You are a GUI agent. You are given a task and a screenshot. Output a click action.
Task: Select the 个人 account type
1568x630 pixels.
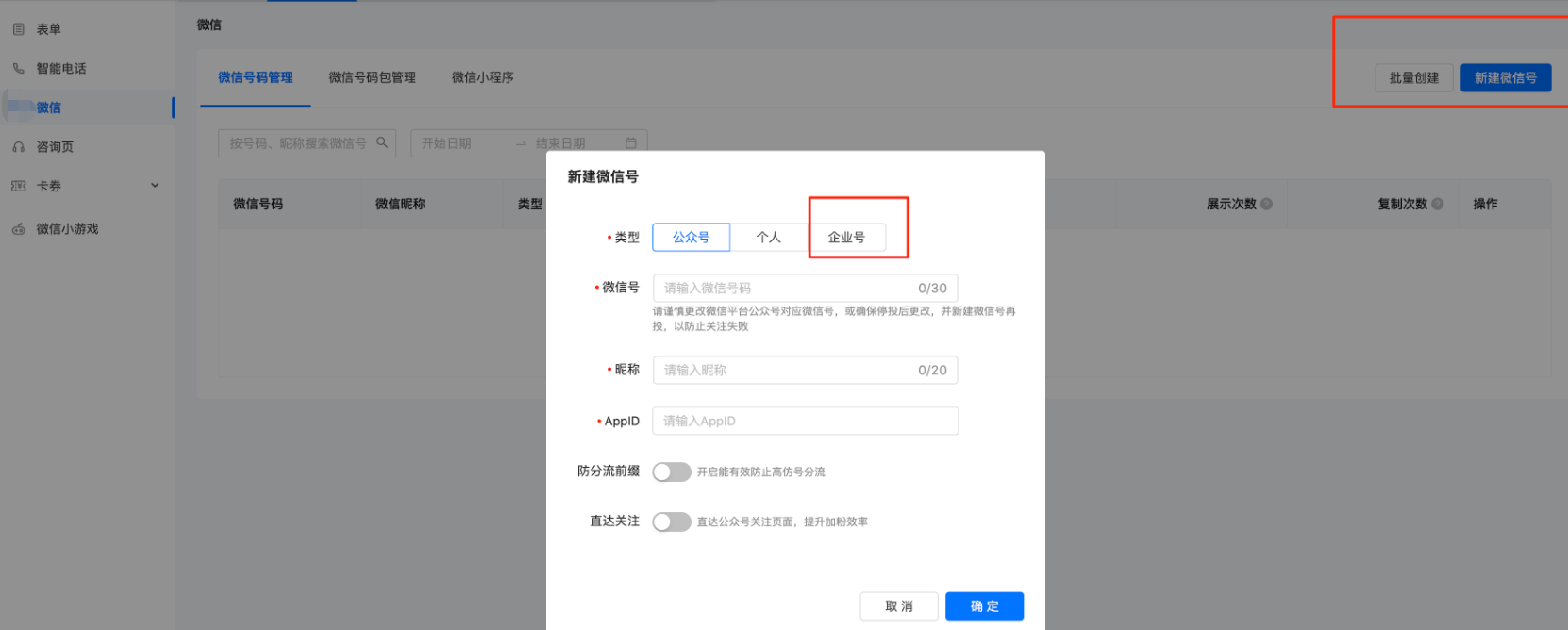pyautogui.click(x=769, y=238)
